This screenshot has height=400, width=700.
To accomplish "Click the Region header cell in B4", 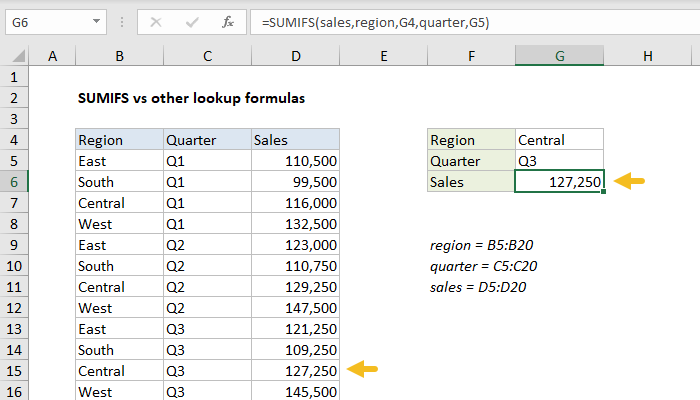I will [x=118, y=140].
